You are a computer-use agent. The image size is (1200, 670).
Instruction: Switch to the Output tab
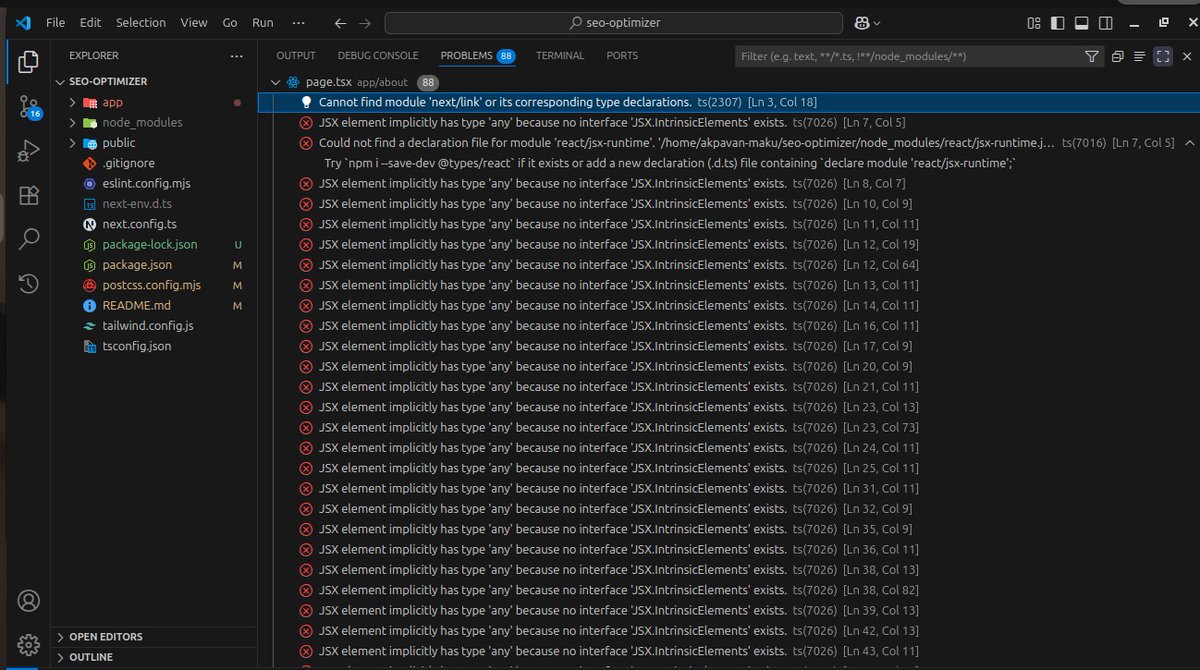click(x=296, y=56)
